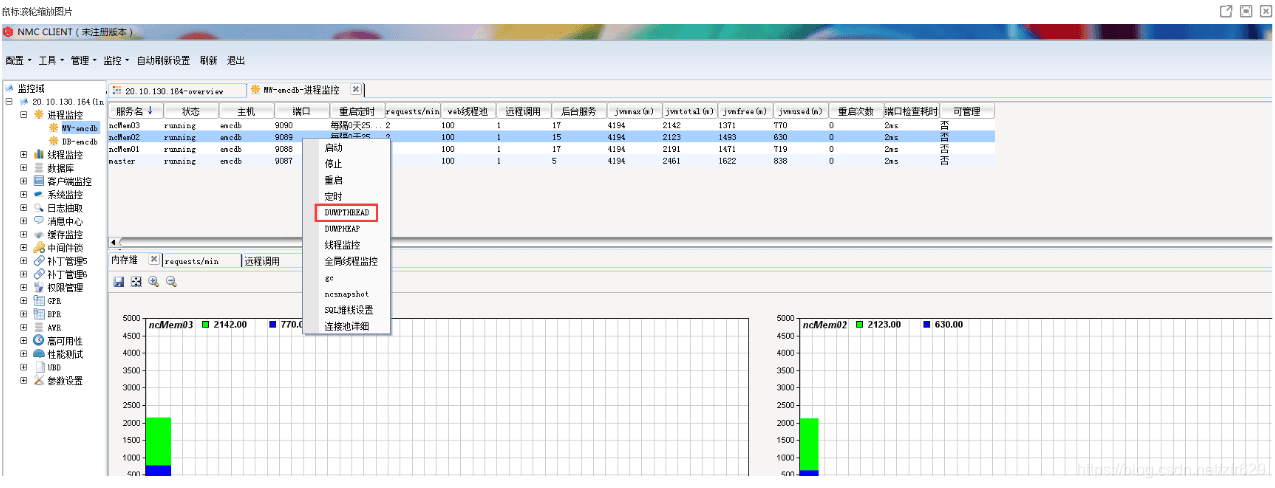Expand the 系统监控 tree node
The image size is (1275, 488).
click(24, 194)
